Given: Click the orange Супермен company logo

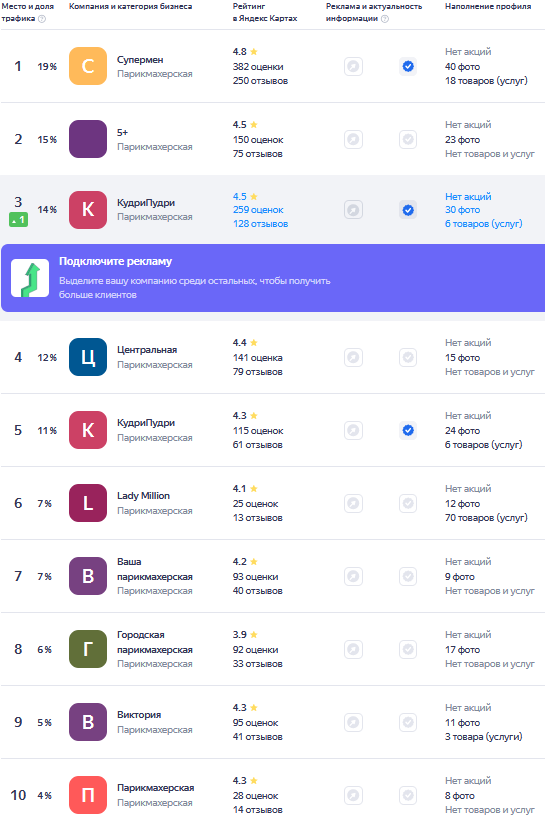Looking at the screenshot, I should (88, 66).
